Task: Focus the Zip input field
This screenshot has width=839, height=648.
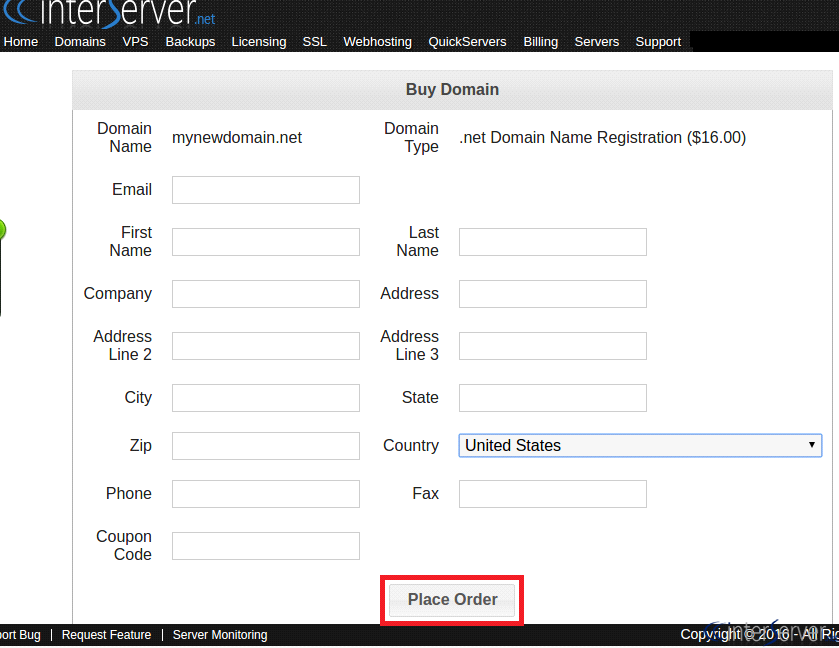Action: coord(266,446)
